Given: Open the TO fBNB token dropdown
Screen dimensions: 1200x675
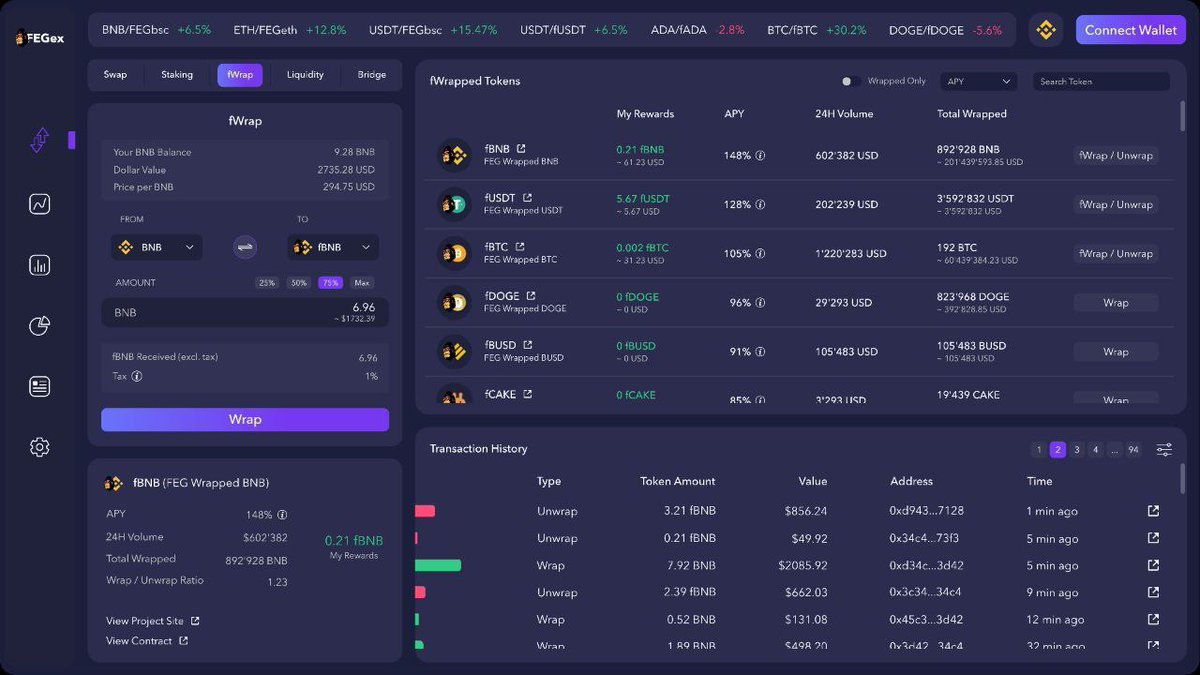Looking at the screenshot, I should point(333,247).
